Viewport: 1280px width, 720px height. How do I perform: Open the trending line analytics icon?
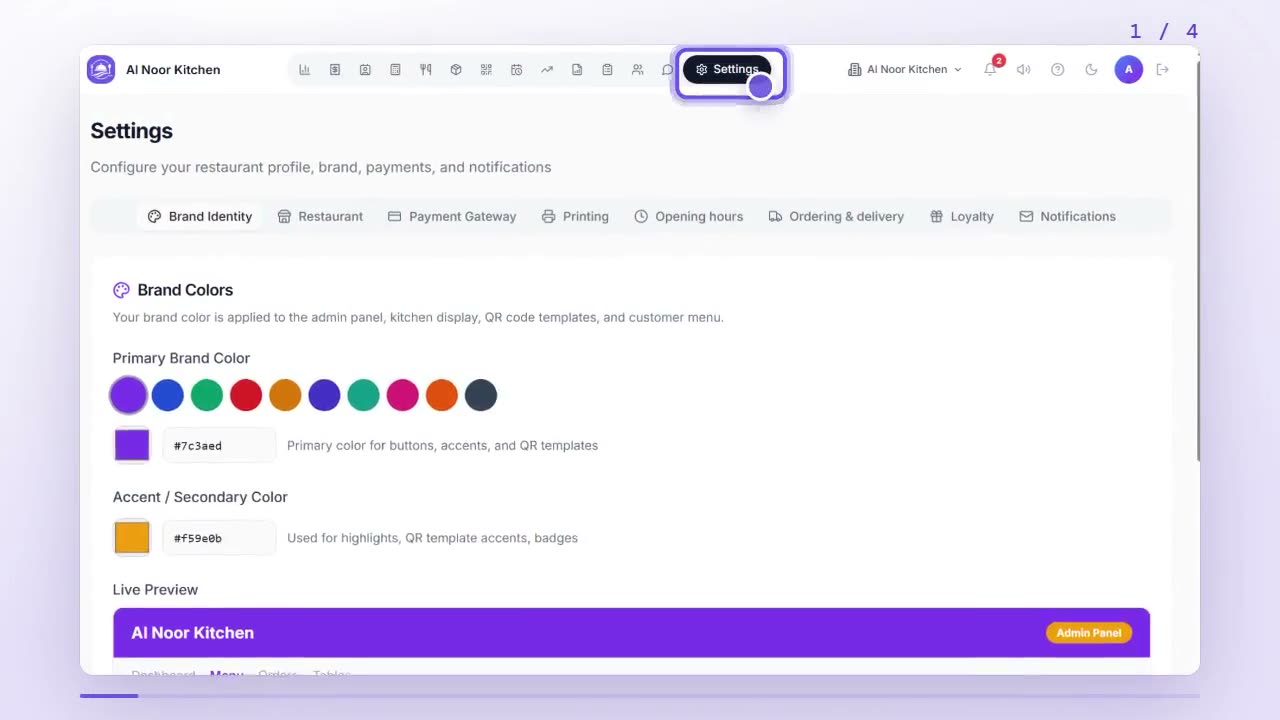coord(547,70)
